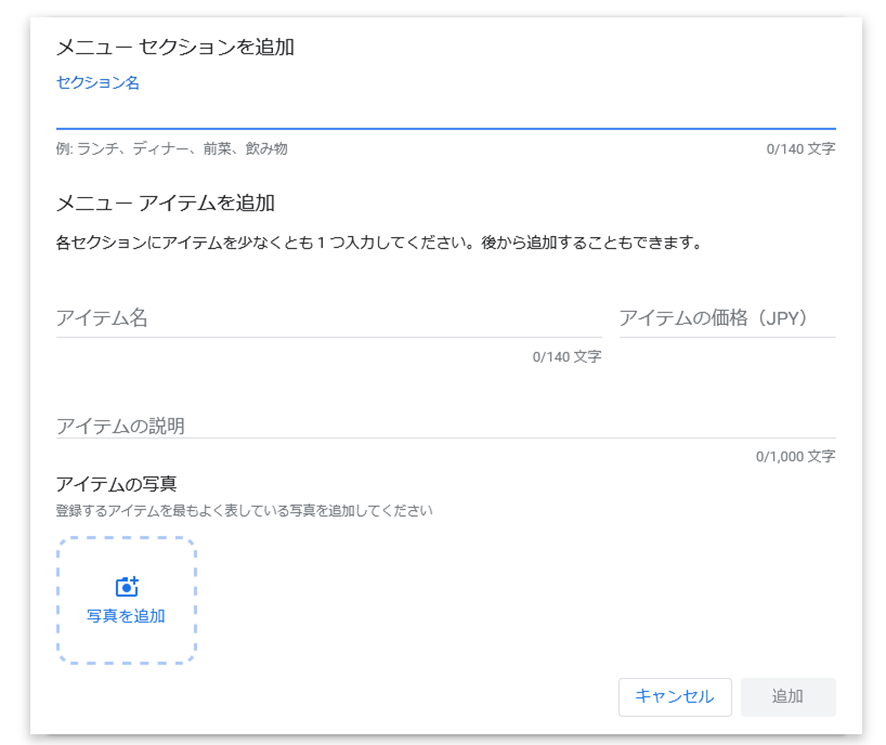Click into the アイテム名 field
The width and height of the screenshot is (886, 745).
point(329,318)
